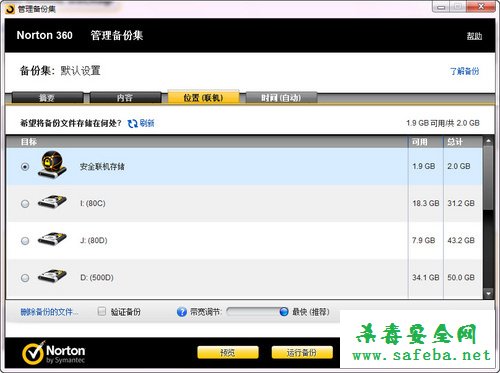Select the I: (80C) radio button
This screenshot has width=500, height=373.
click(x=25, y=204)
